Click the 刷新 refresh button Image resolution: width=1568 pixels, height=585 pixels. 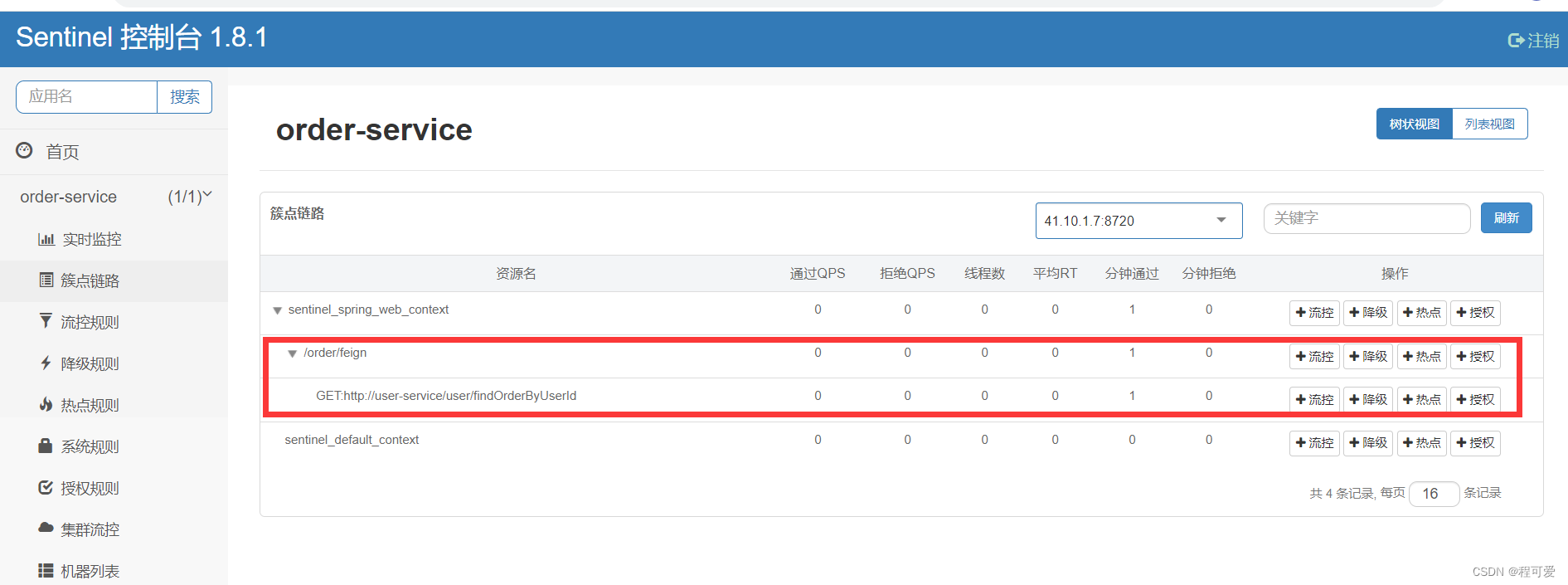(x=1506, y=217)
